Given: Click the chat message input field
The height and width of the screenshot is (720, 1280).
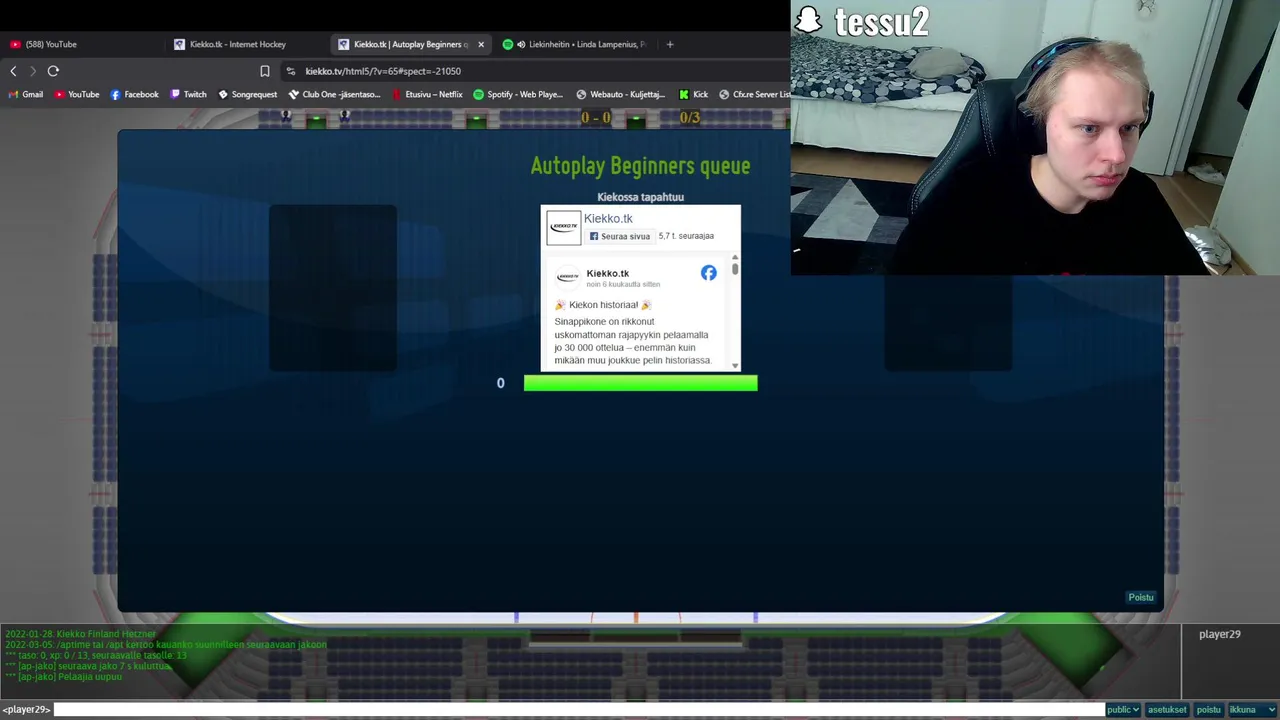Looking at the screenshot, I should click(578, 710).
